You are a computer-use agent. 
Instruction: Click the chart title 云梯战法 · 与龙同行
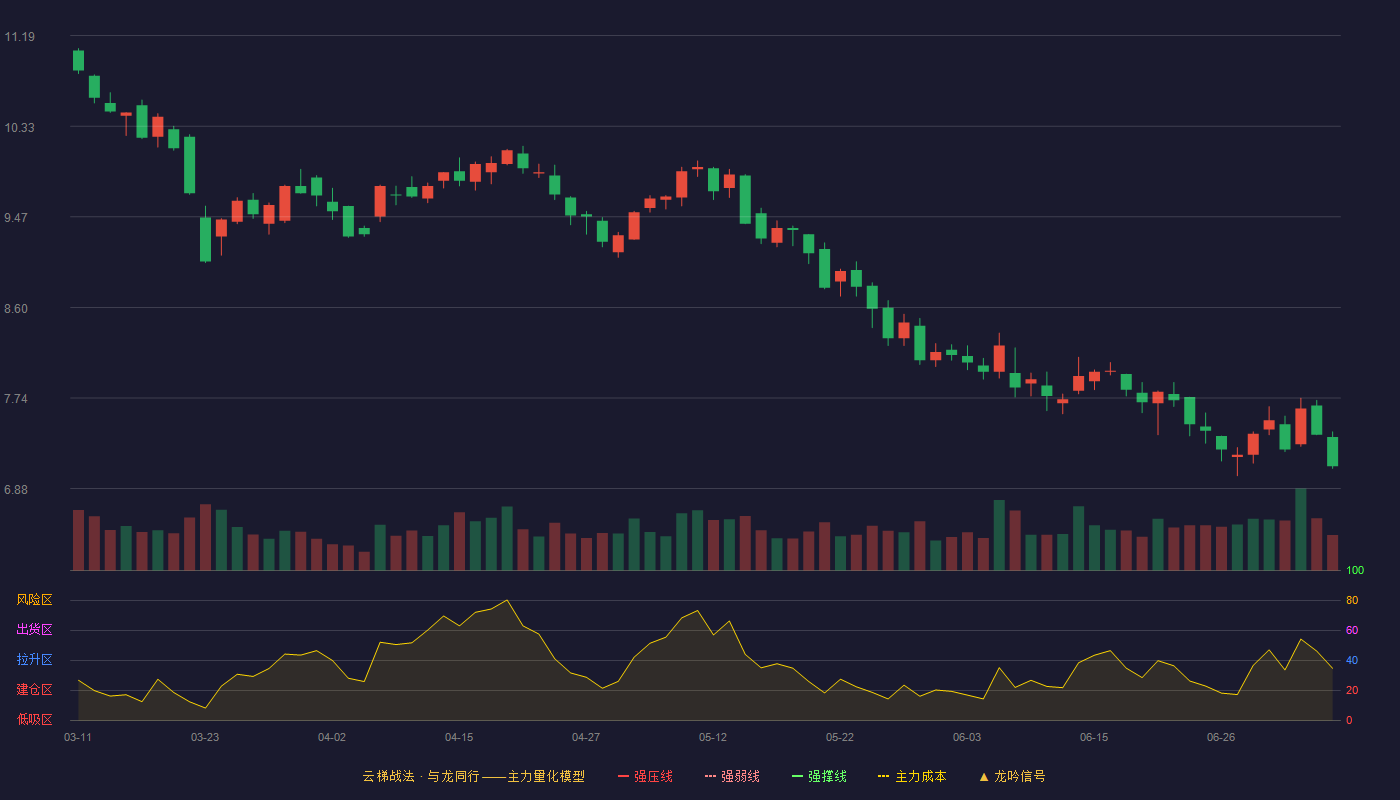tap(420, 776)
